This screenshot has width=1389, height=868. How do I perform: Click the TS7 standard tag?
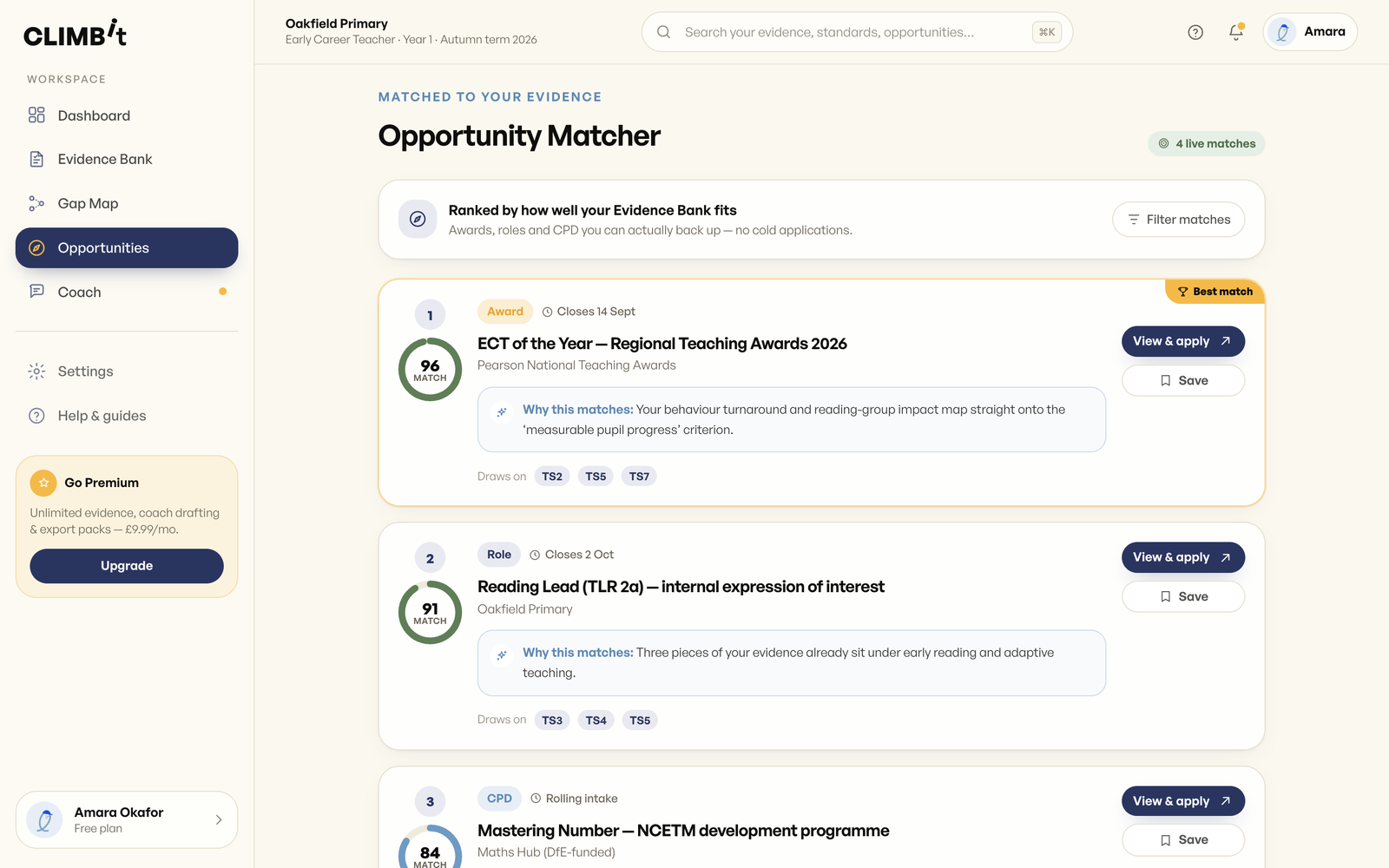(x=639, y=477)
